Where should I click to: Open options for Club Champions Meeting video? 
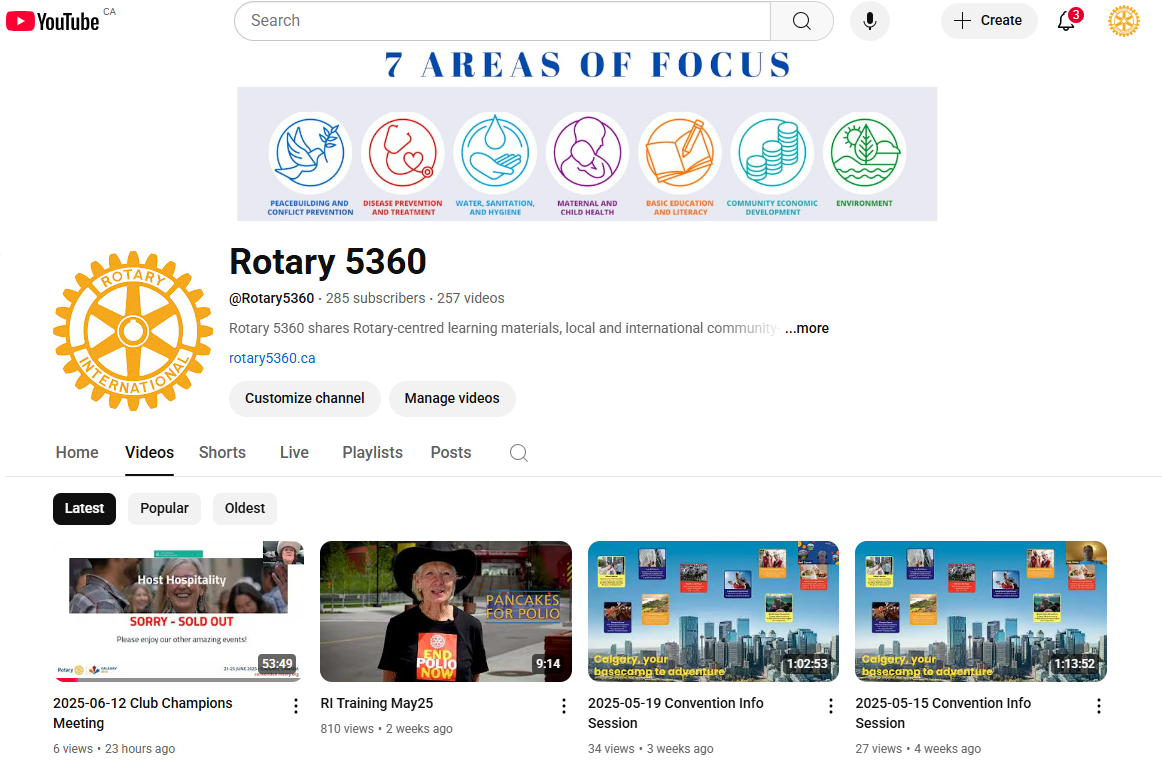[x=296, y=706]
